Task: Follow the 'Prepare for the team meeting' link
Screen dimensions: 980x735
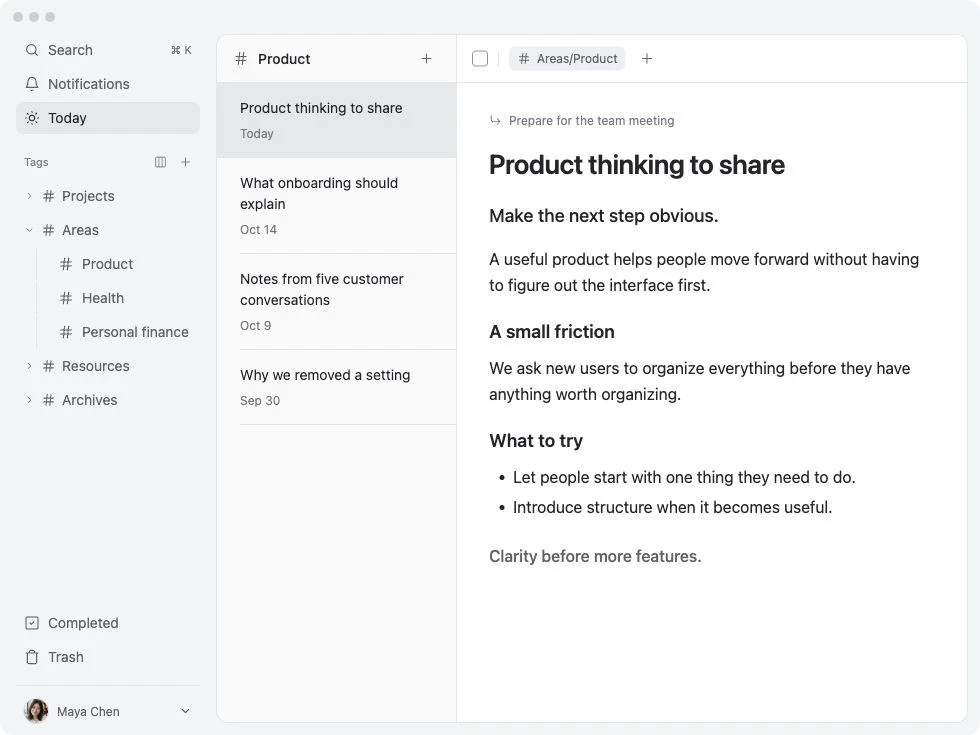Action: click(x=591, y=121)
